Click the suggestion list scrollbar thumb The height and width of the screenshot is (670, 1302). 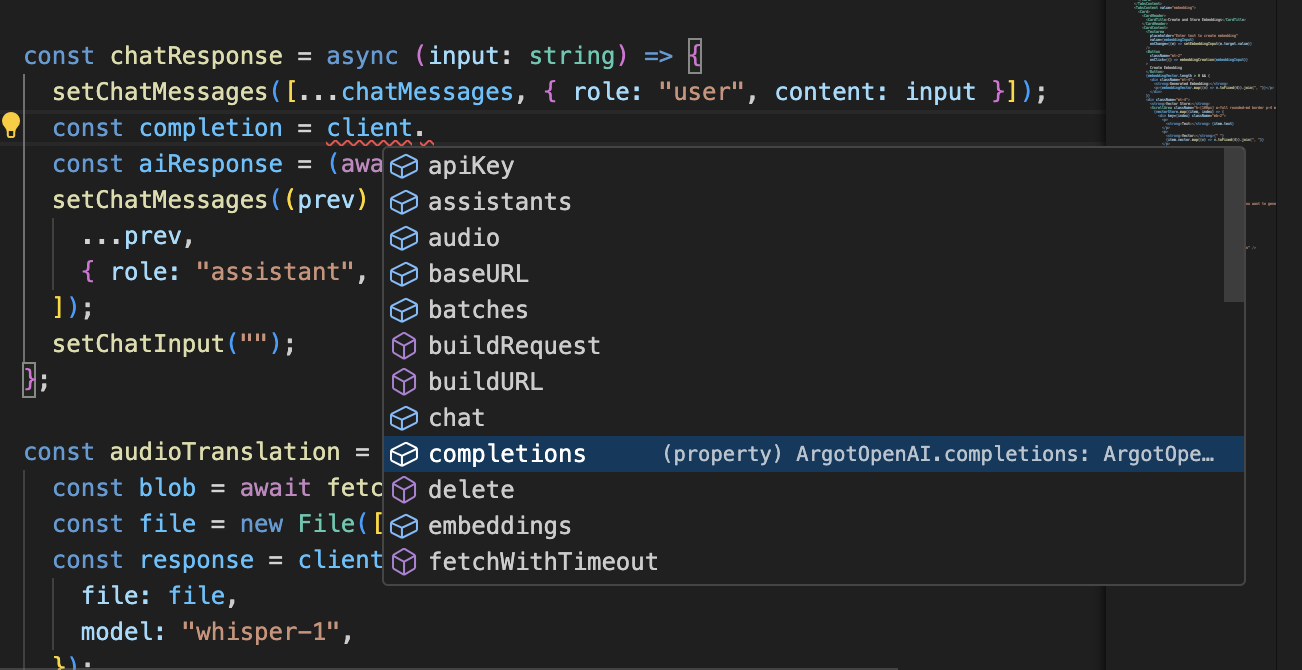coord(1235,224)
